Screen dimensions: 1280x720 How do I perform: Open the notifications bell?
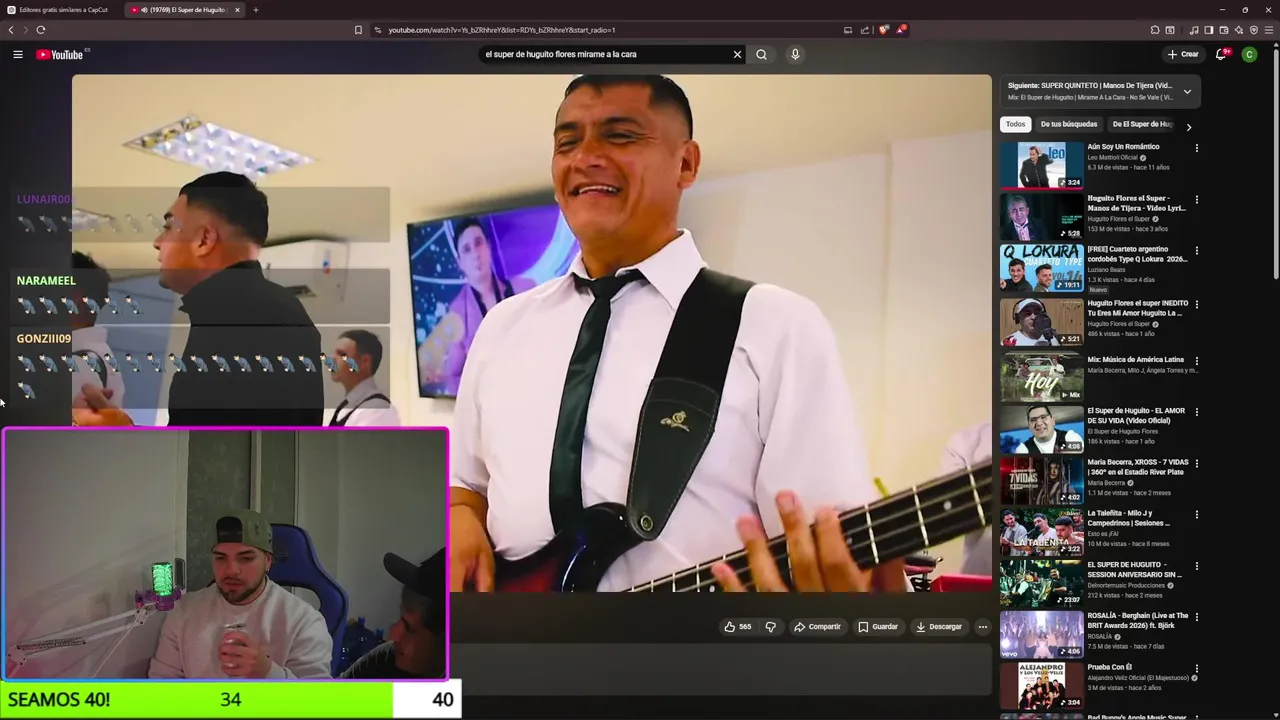[1221, 54]
